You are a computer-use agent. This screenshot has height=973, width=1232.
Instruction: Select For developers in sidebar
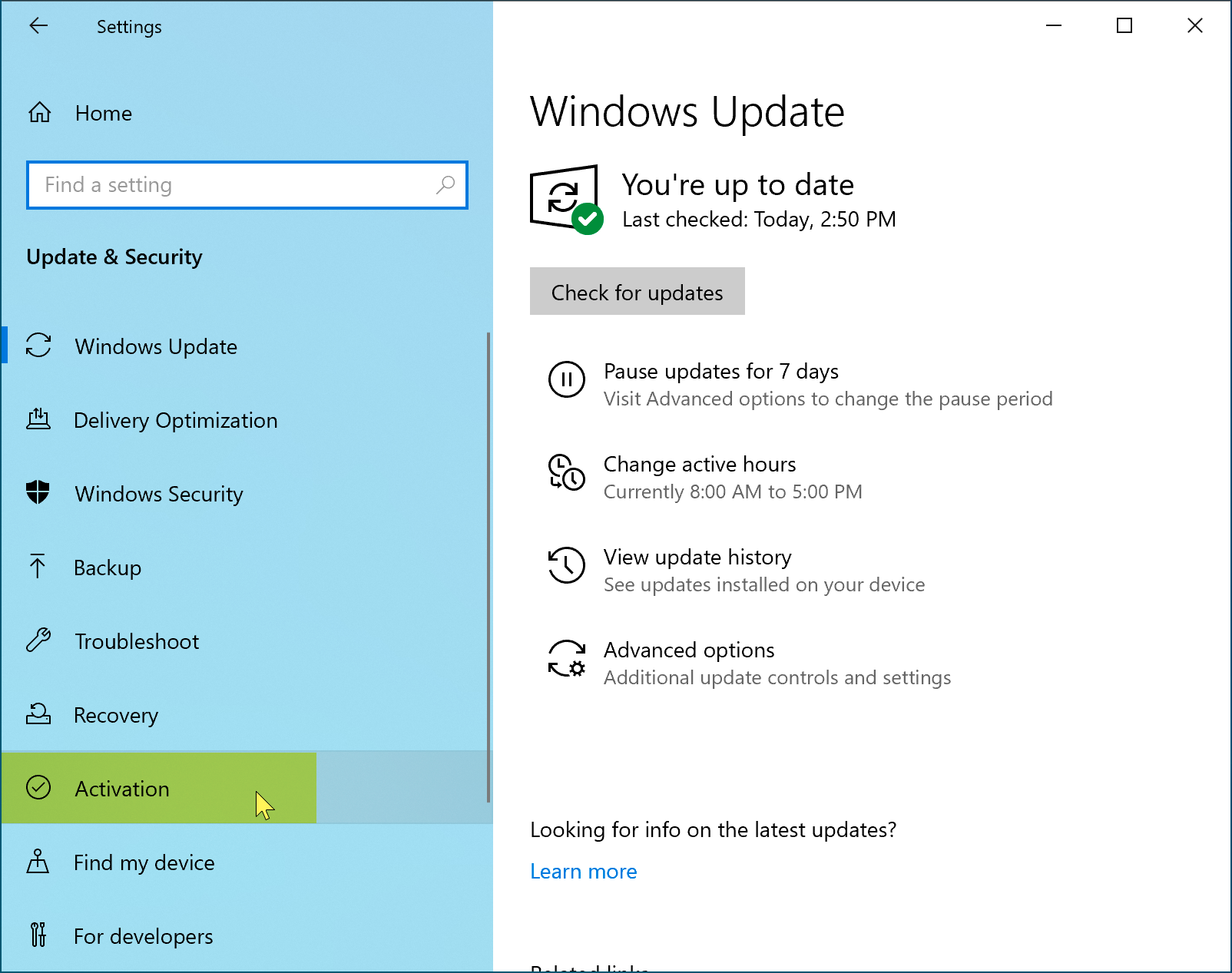click(x=143, y=936)
